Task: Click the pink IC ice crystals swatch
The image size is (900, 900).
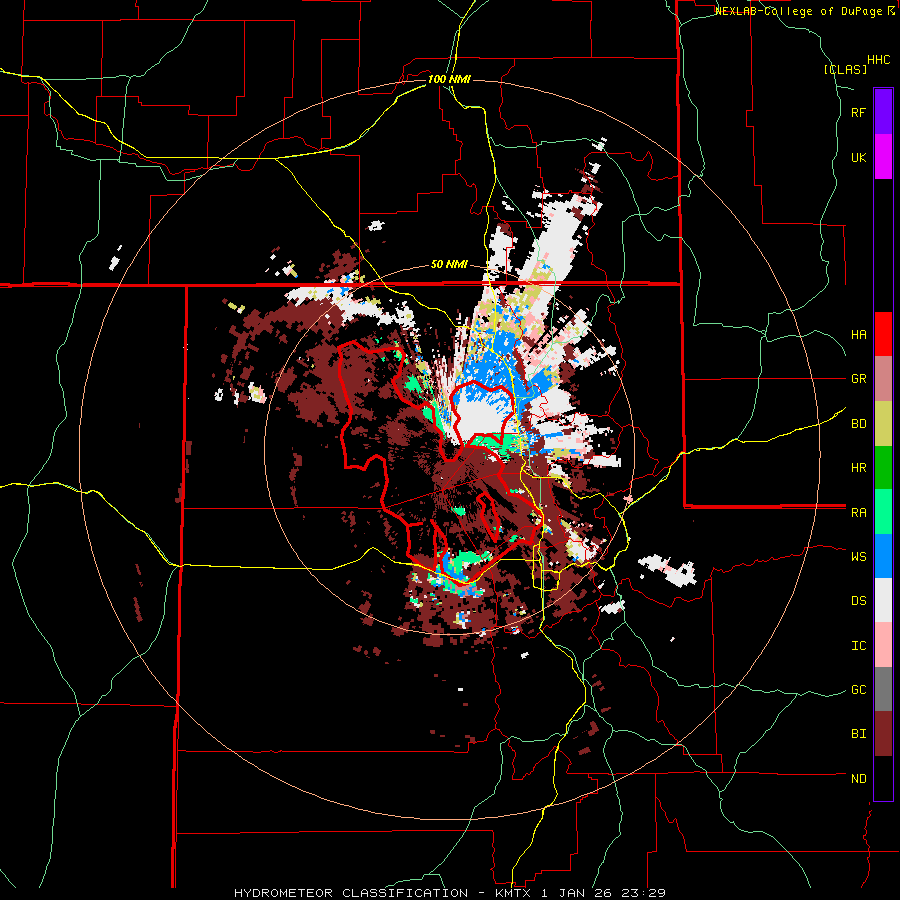Action: 883,645
